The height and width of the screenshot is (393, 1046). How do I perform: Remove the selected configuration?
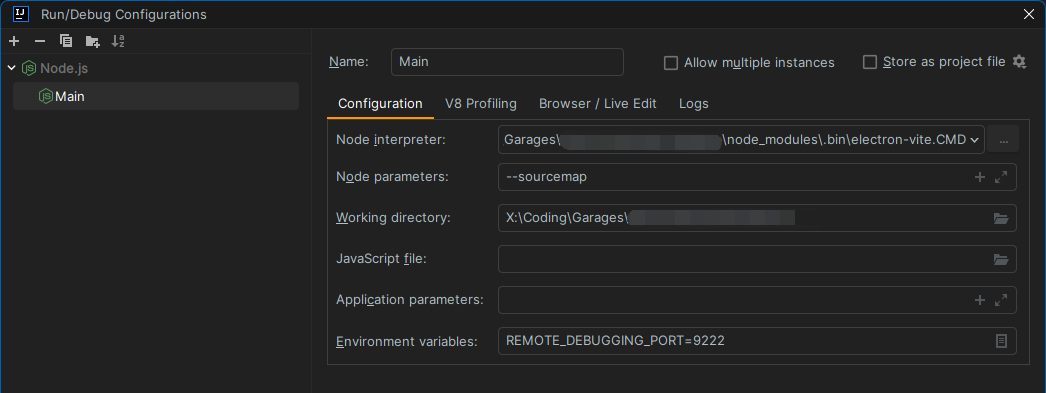coord(40,41)
